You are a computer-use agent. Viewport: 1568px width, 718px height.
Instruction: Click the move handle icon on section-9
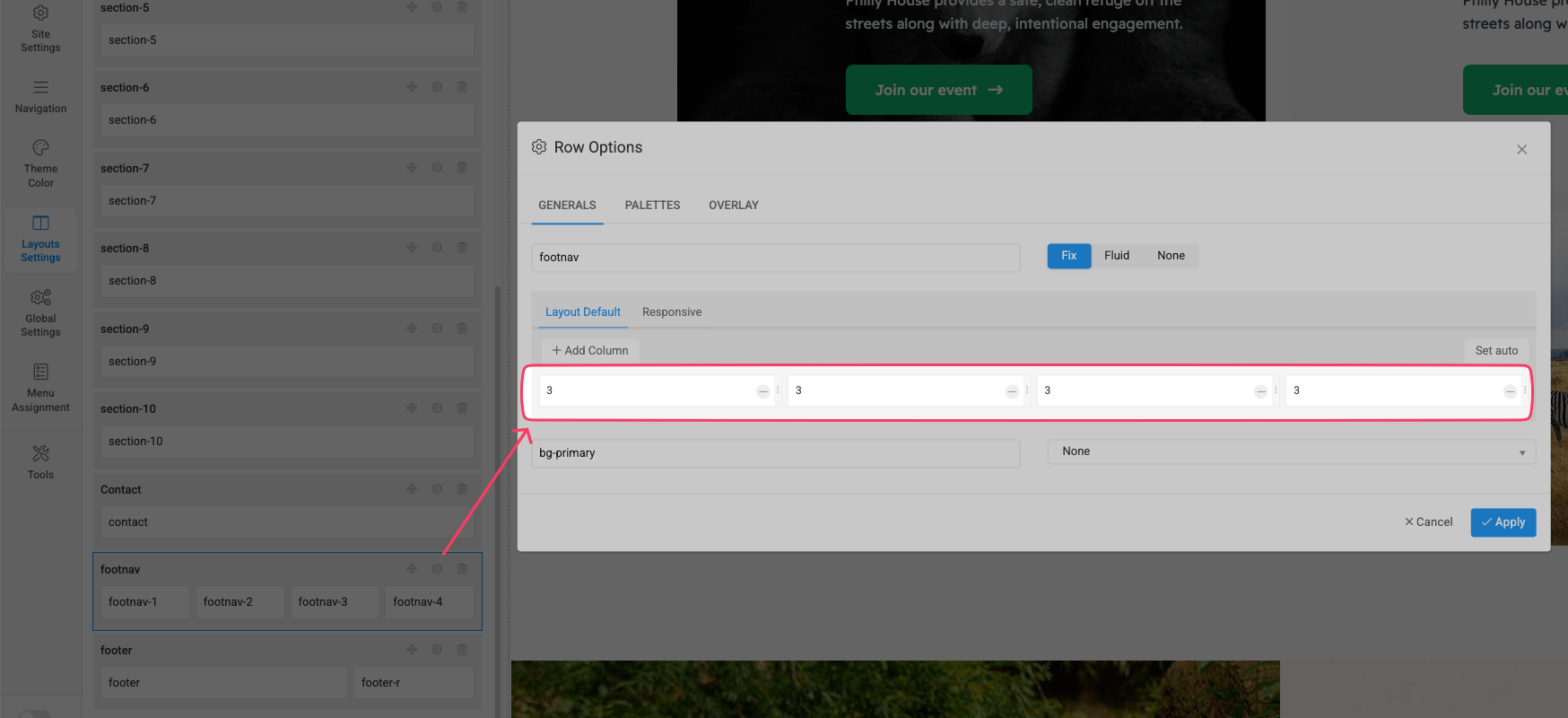(412, 328)
